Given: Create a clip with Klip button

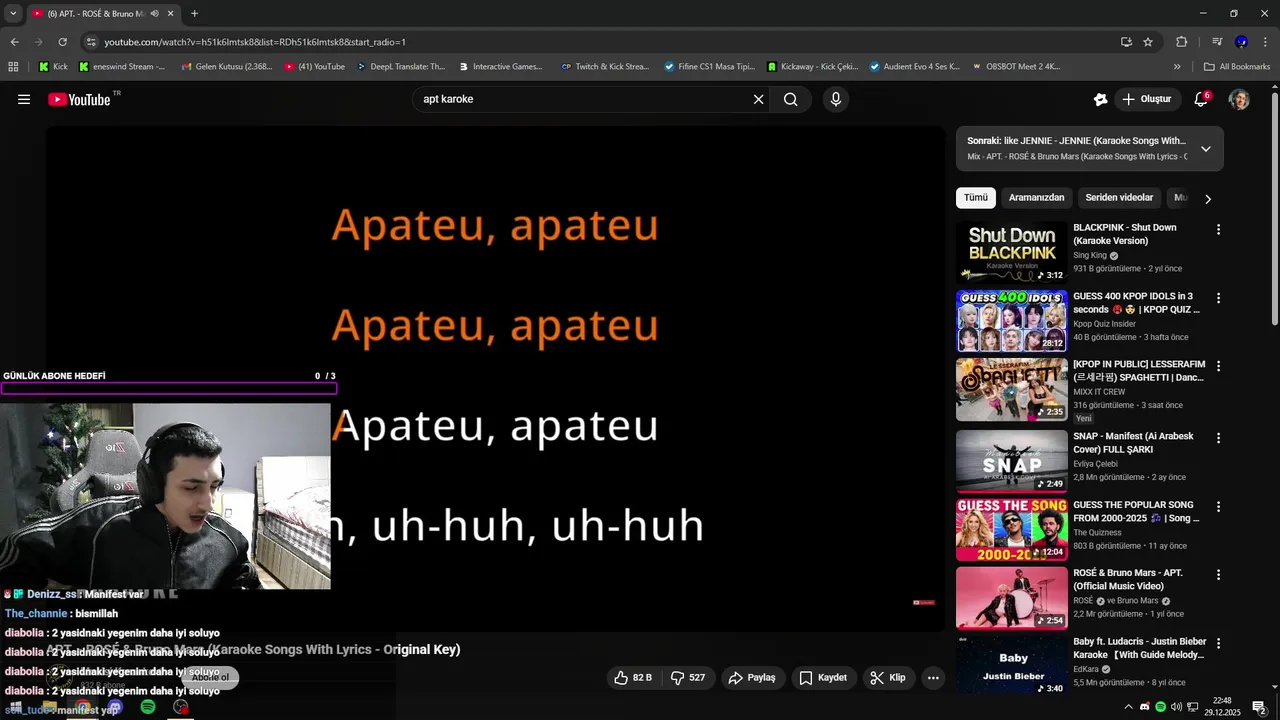Looking at the screenshot, I should (x=888, y=677).
